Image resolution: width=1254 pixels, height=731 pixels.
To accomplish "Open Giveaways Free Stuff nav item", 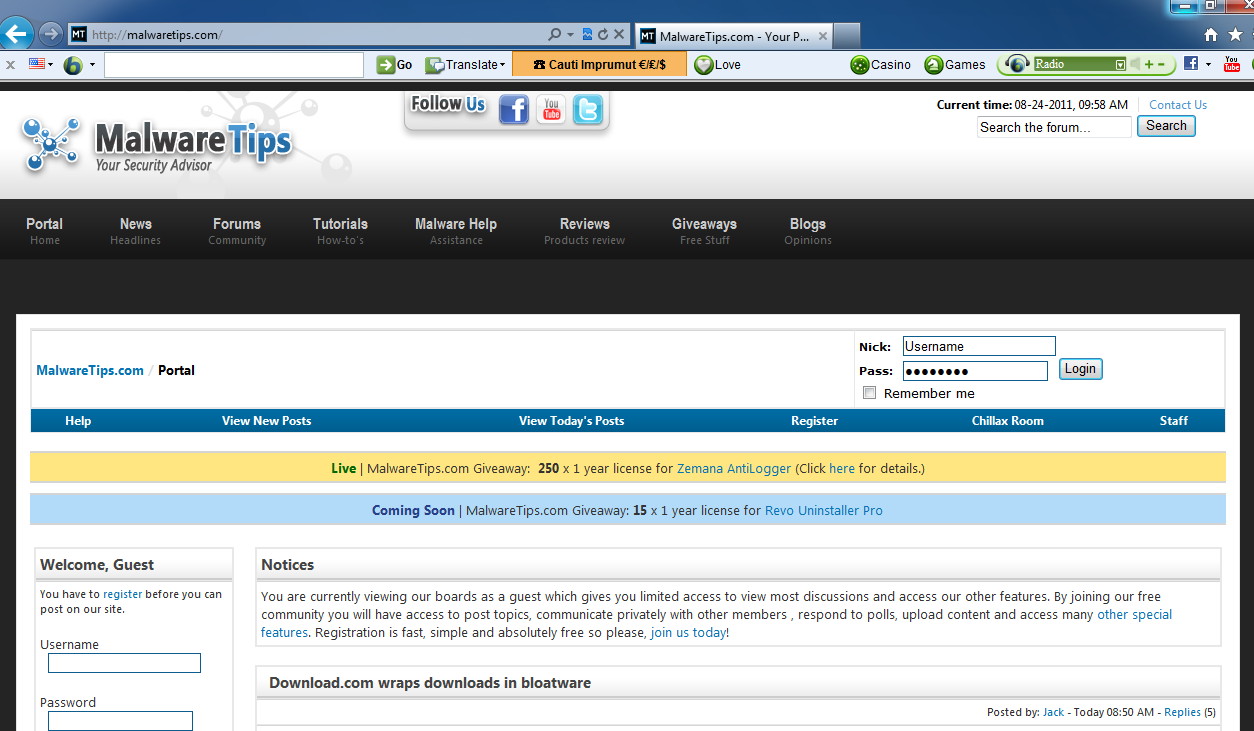I will [704, 231].
